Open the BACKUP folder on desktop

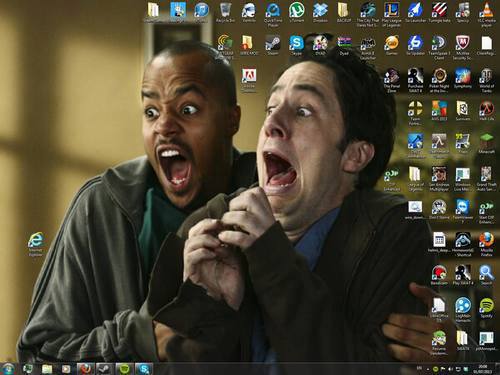pyautogui.click(x=343, y=13)
